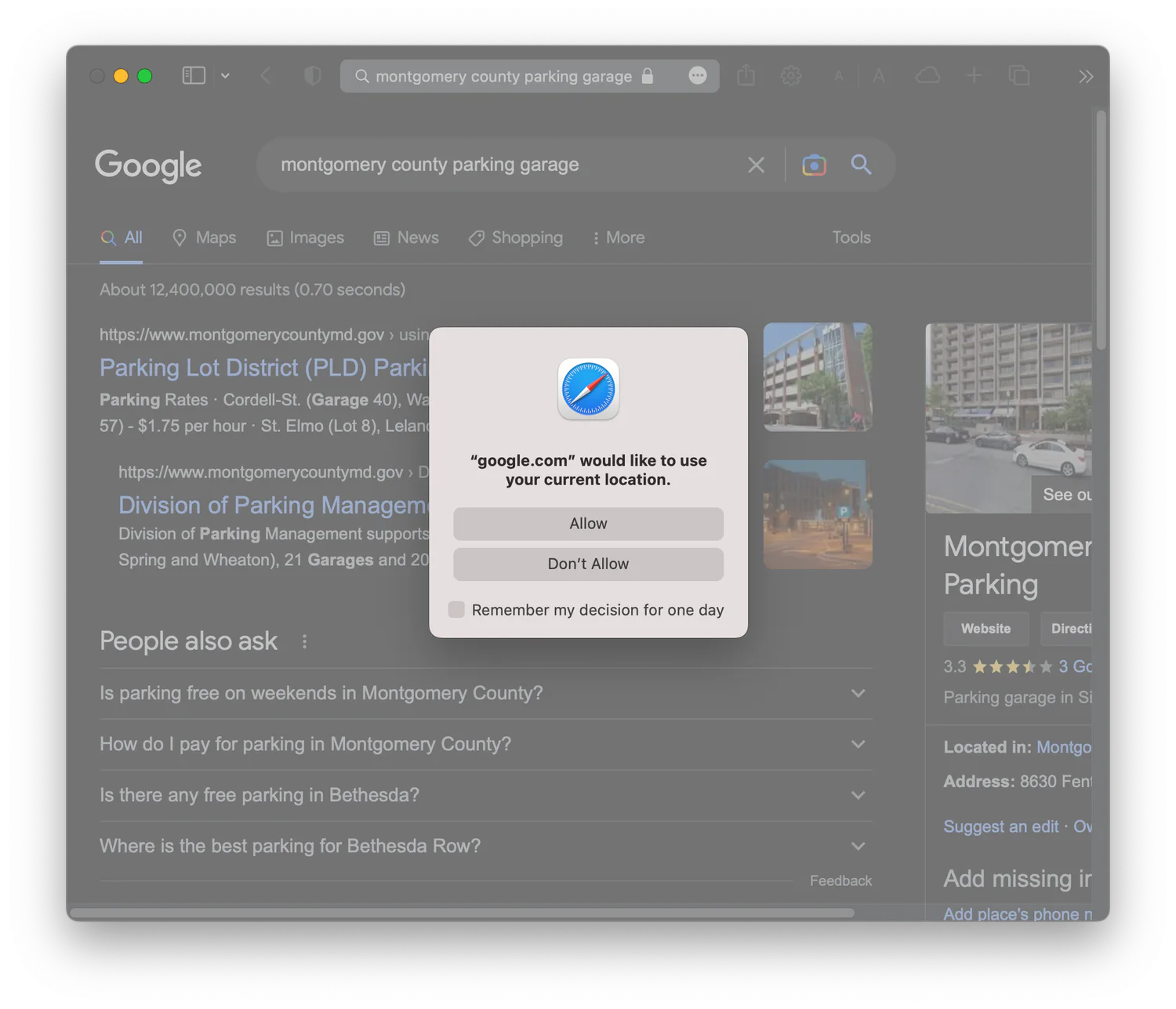Clear the search query with X

click(x=756, y=165)
